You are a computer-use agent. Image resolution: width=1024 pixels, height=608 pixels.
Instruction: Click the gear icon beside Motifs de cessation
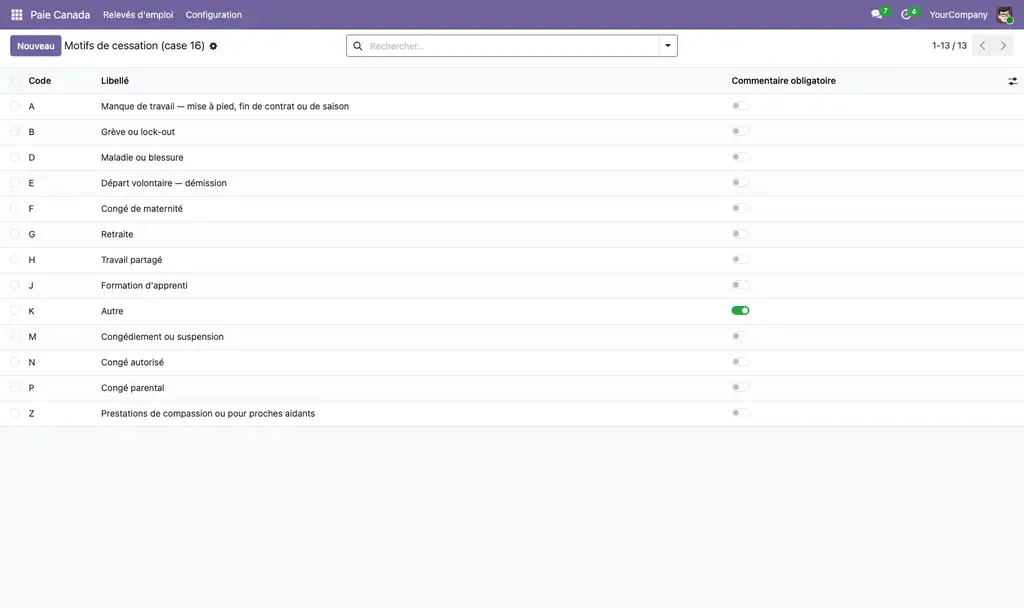(213, 46)
